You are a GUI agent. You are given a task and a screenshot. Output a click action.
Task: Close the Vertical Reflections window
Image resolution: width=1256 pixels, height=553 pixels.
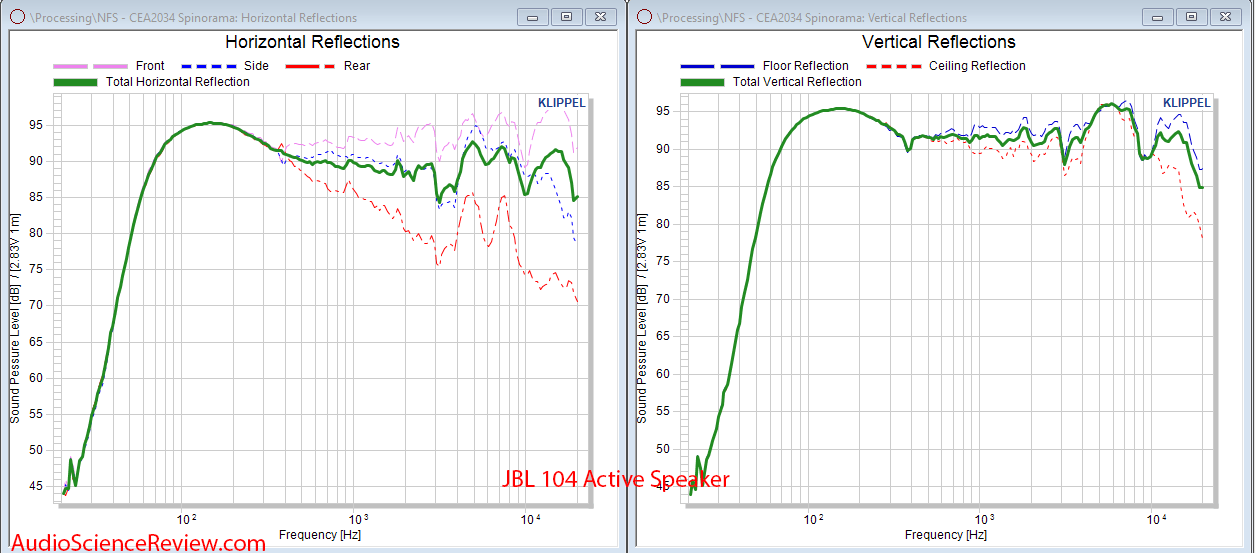[x=1224, y=17]
